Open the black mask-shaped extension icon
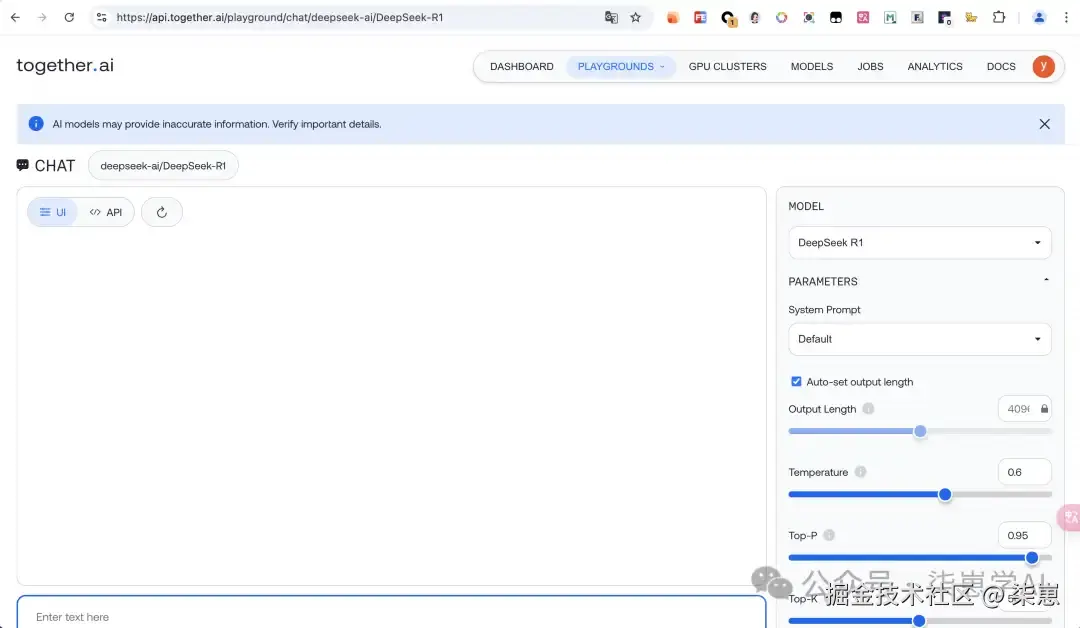 pyautogui.click(x=835, y=18)
